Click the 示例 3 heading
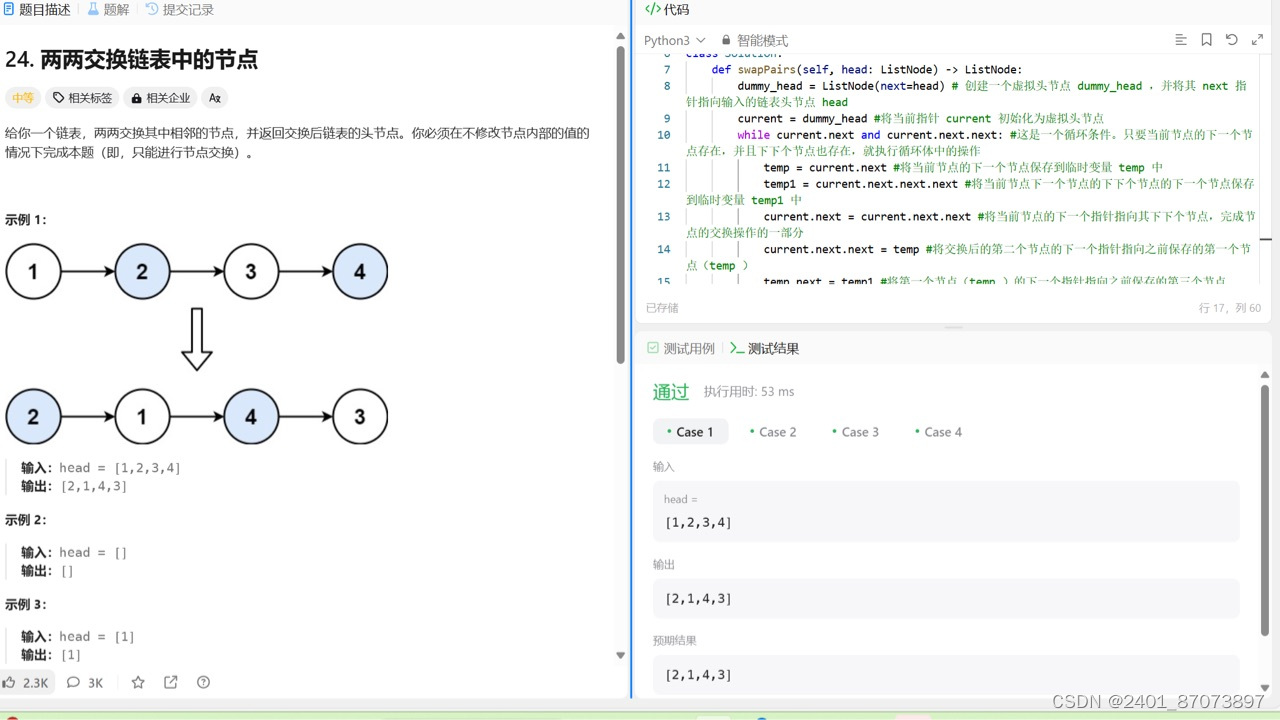Image resolution: width=1280 pixels, height=720 pixels. pyautogui.click(x=26, y=605)
